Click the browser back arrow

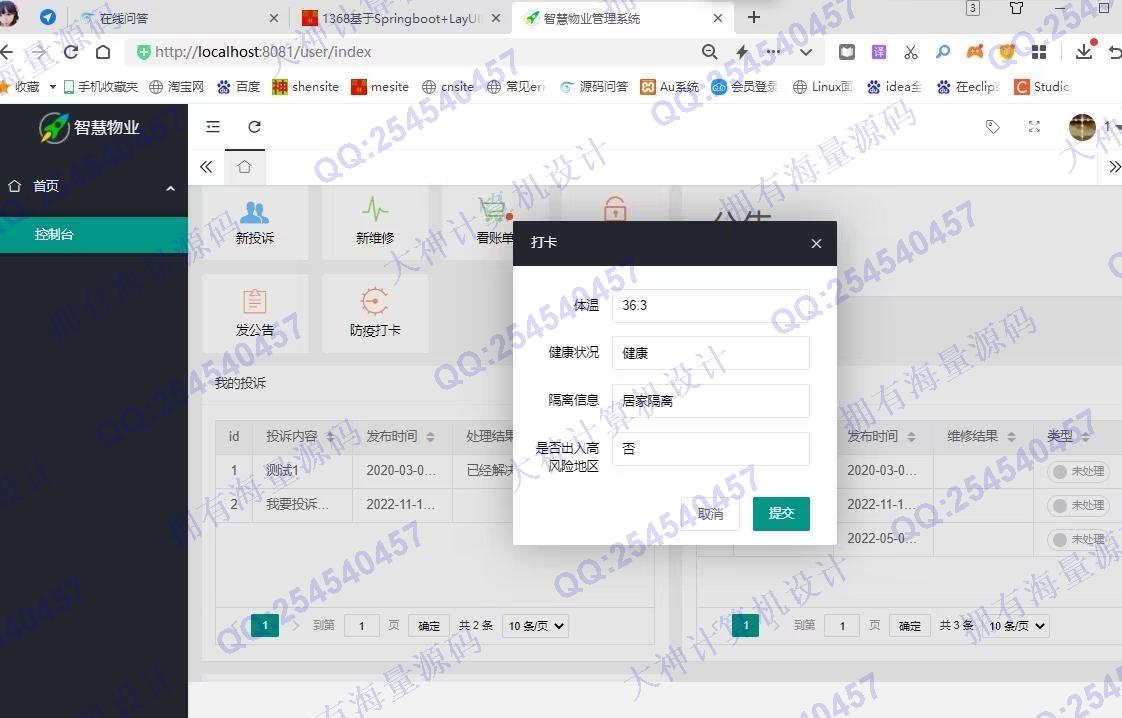6,52
